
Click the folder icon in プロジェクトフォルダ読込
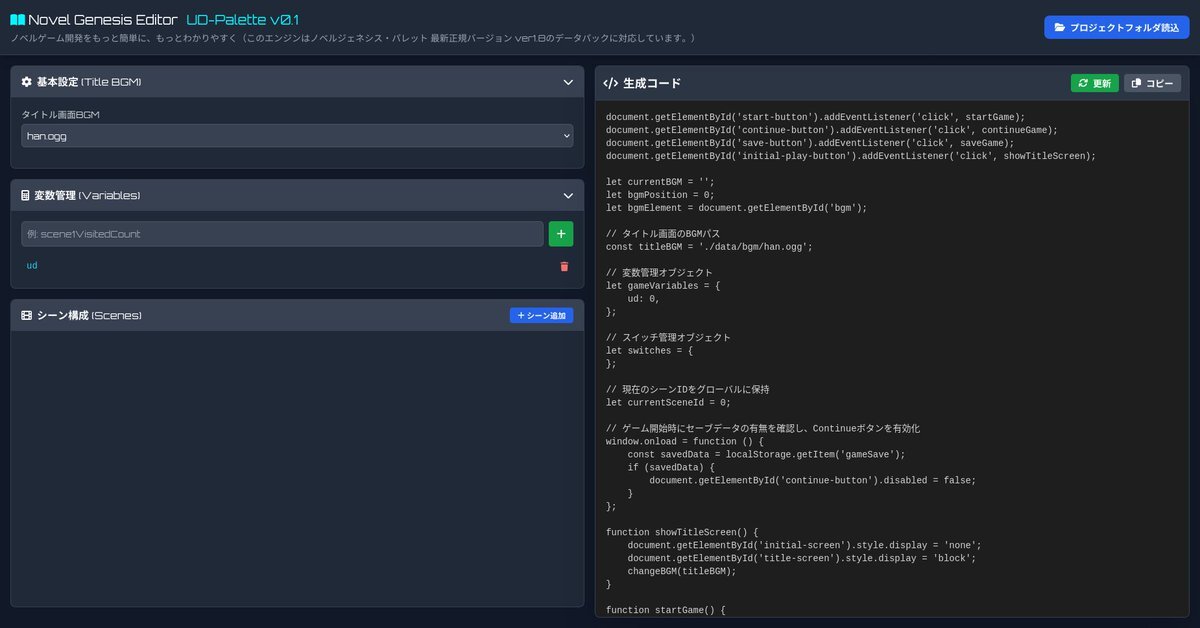coord(1060,28)
